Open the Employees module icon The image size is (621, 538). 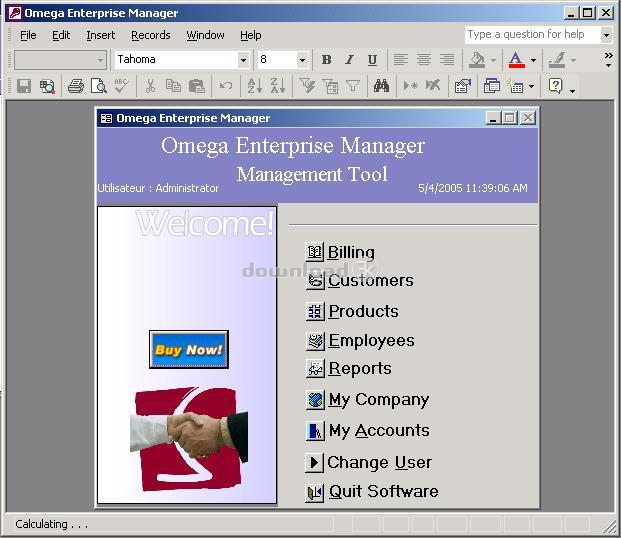[315, 341]
